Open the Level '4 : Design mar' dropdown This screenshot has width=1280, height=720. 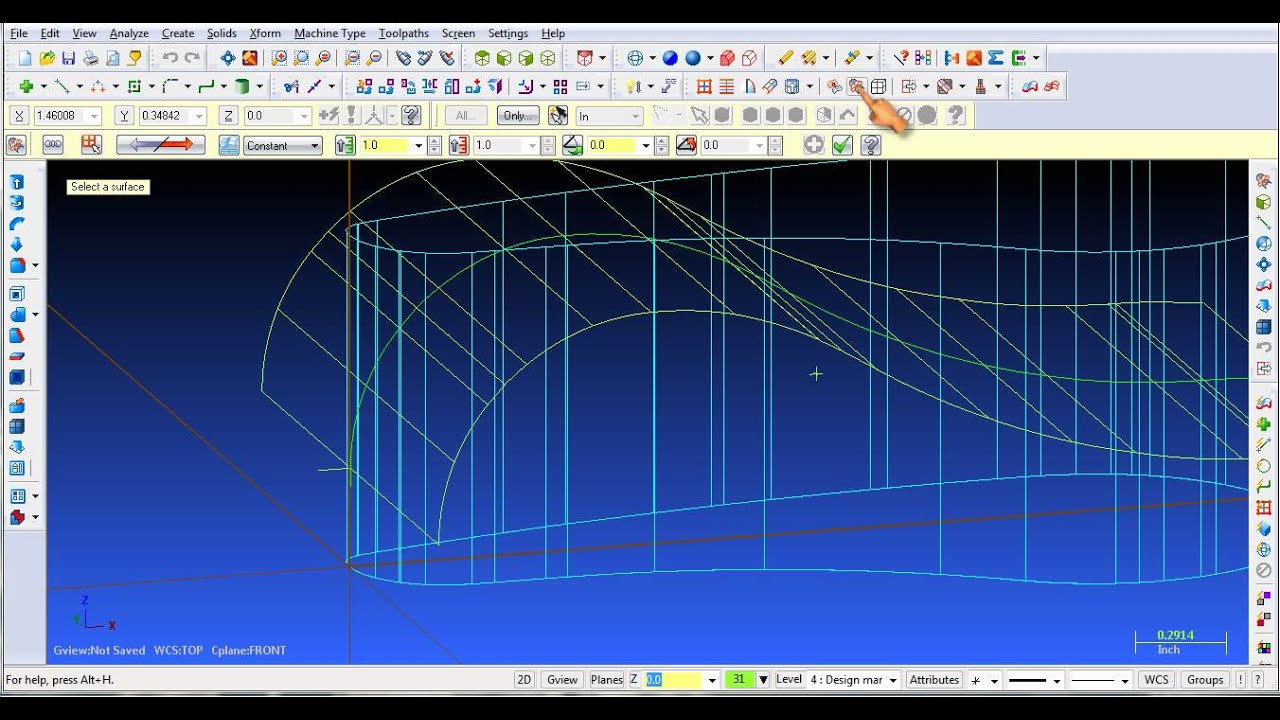point(892,680)
